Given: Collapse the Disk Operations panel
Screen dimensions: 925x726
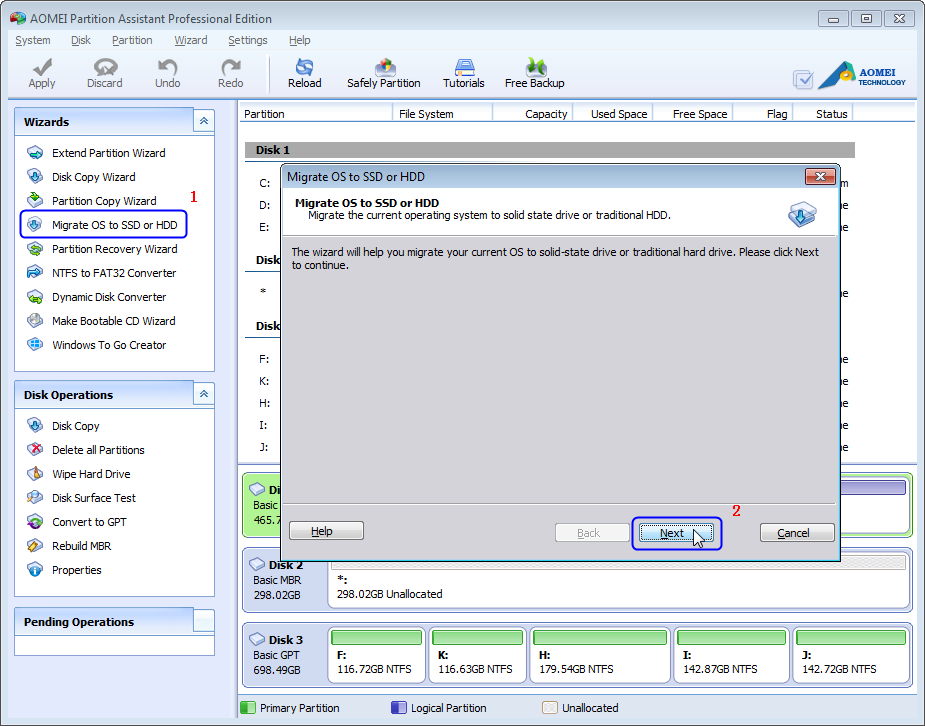Looking at the screenshot, I should (204, 394).
